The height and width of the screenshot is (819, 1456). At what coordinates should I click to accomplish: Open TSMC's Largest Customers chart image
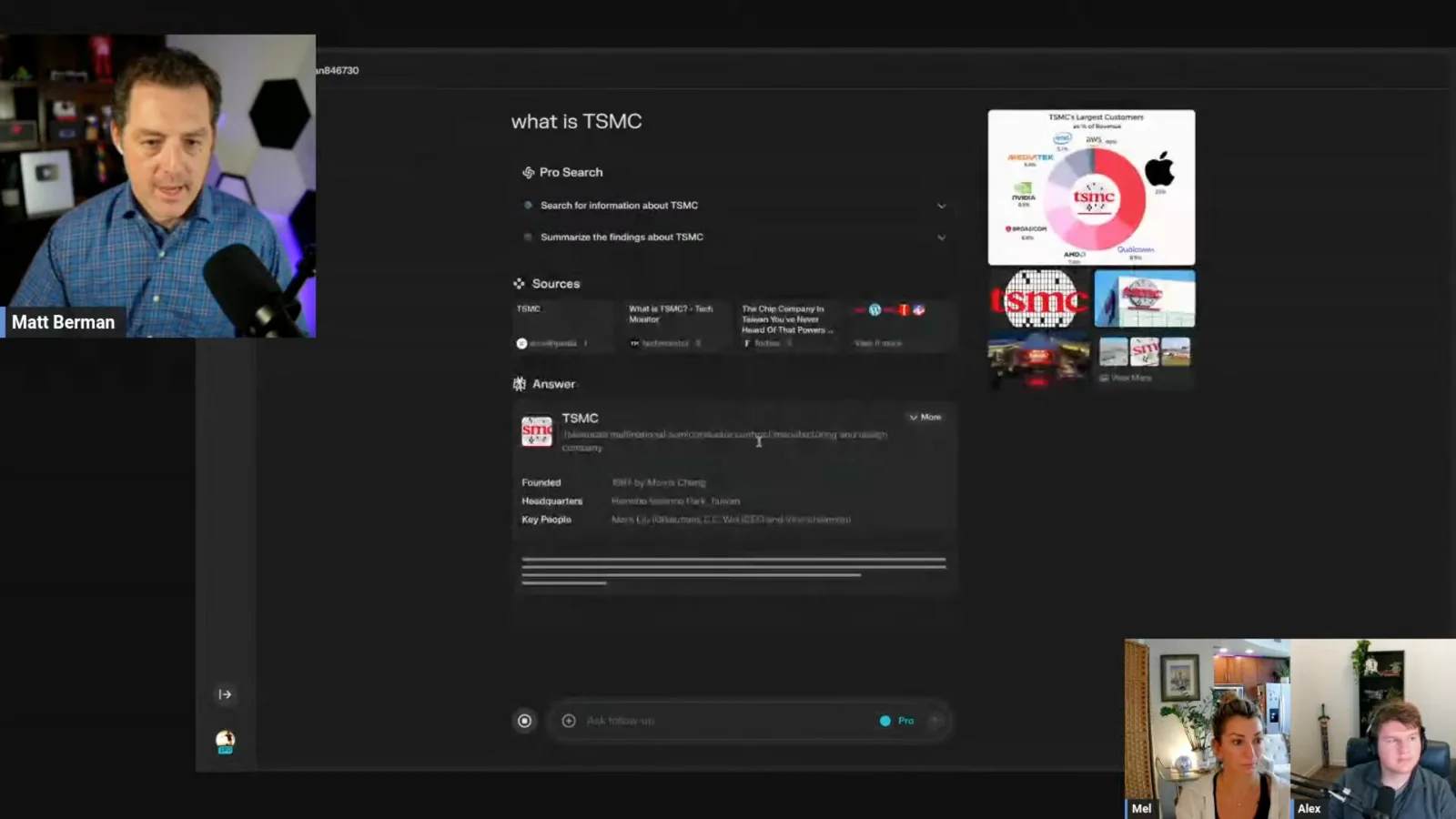tap(1091, 187)
